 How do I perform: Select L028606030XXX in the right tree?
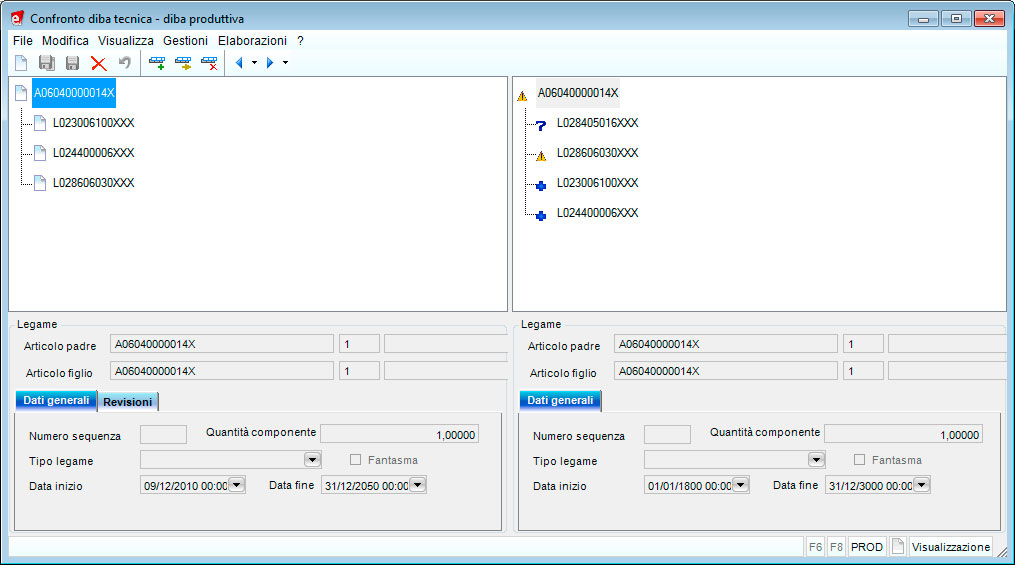click(x=597, y=153)
